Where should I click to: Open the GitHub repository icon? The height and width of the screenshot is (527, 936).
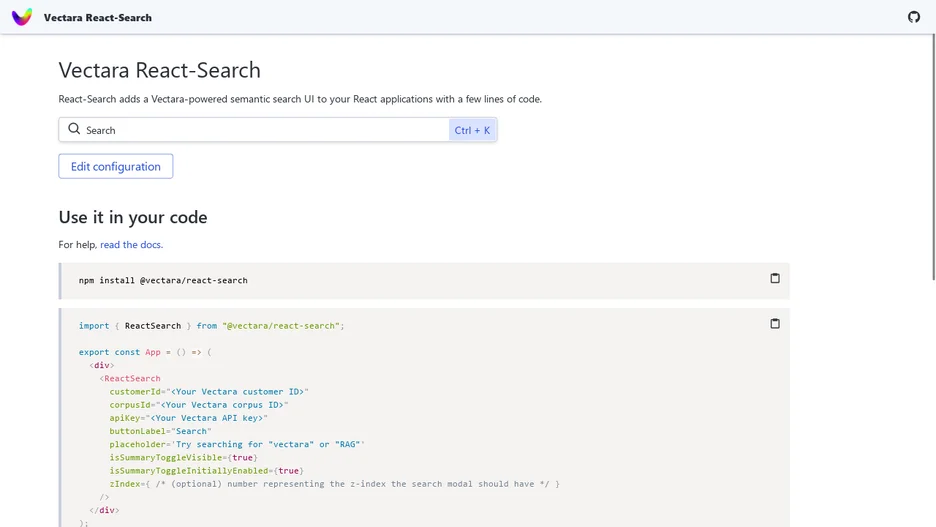pyautogui.click(x=913, y=17)
